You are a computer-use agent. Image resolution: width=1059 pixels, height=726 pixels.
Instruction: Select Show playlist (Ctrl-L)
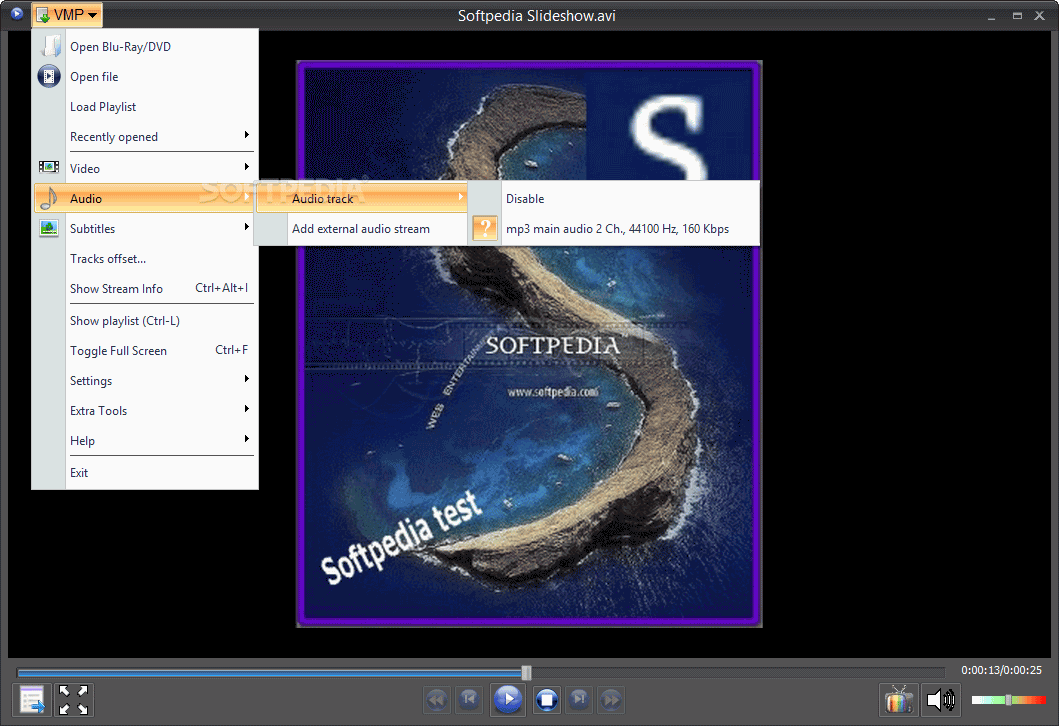point(145,321)
